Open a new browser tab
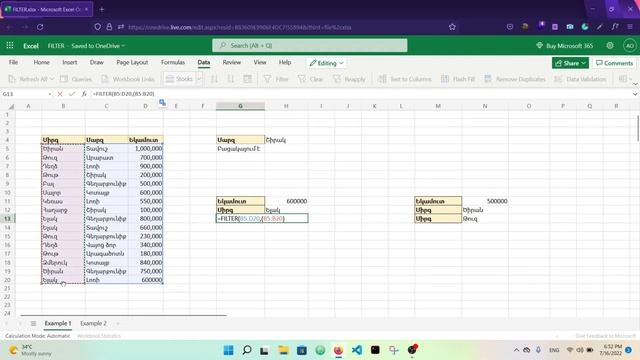Screen dimensions: 640x360 point(102,9)
